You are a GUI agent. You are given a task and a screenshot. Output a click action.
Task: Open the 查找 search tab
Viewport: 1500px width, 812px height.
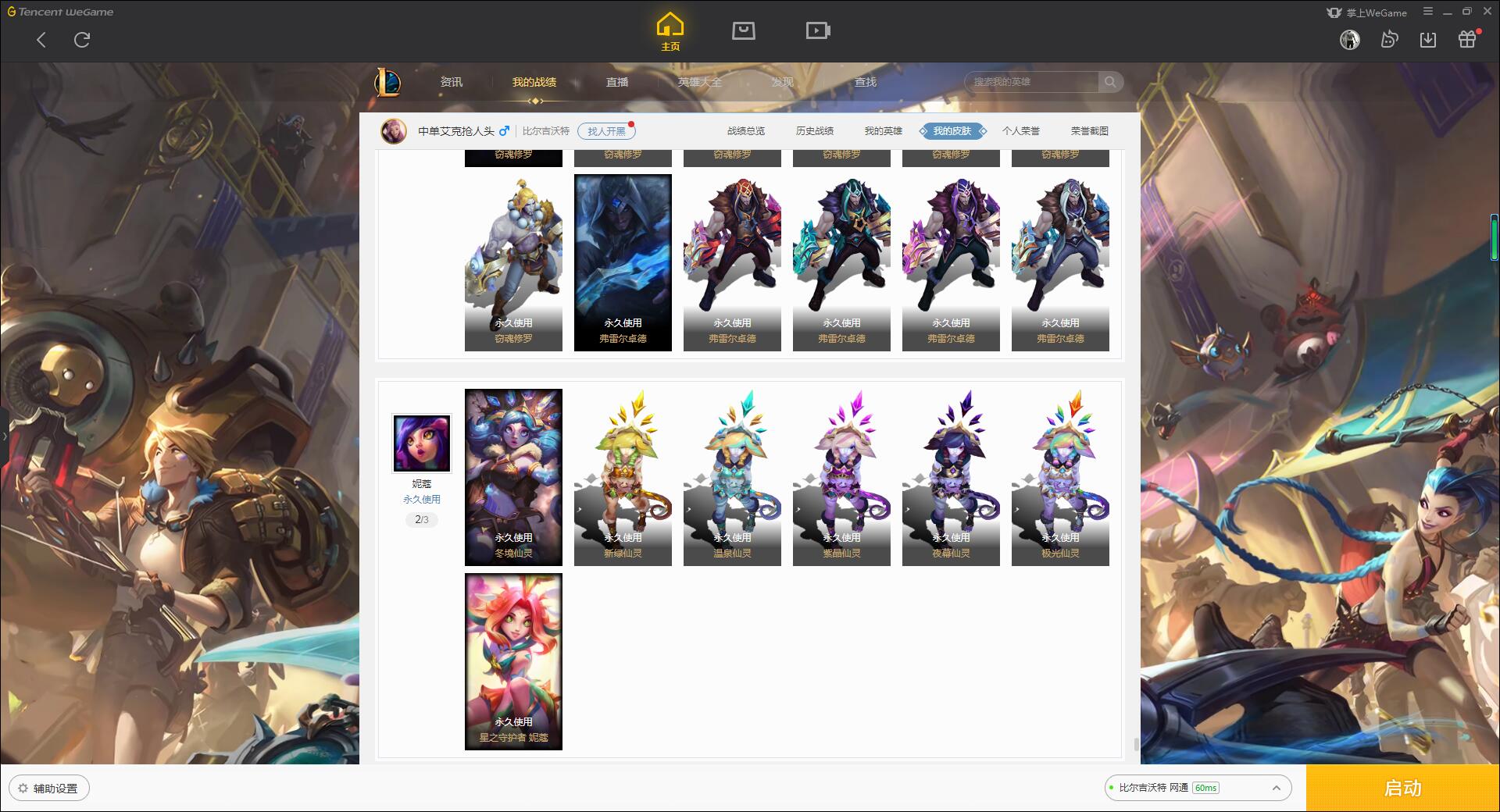coord(866,82)
